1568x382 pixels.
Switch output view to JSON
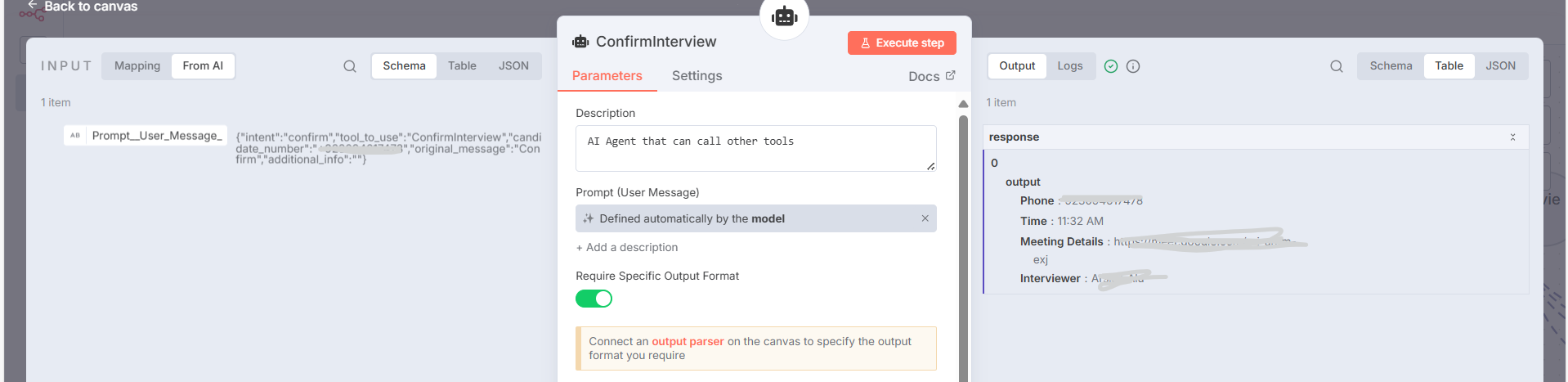(x=1500, y=66)
